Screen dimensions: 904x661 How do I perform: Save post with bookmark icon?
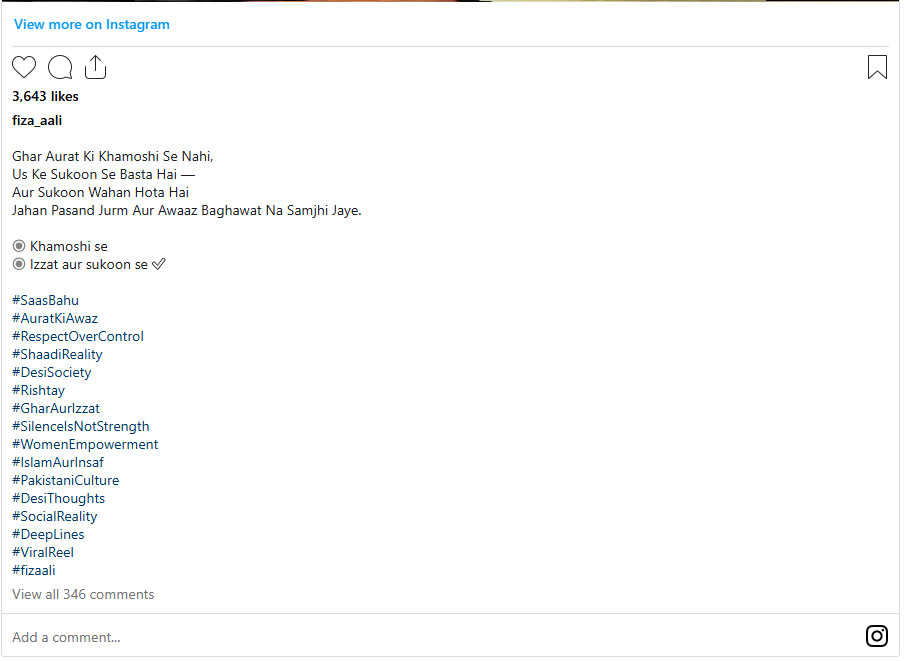click(x=877, y=67)
